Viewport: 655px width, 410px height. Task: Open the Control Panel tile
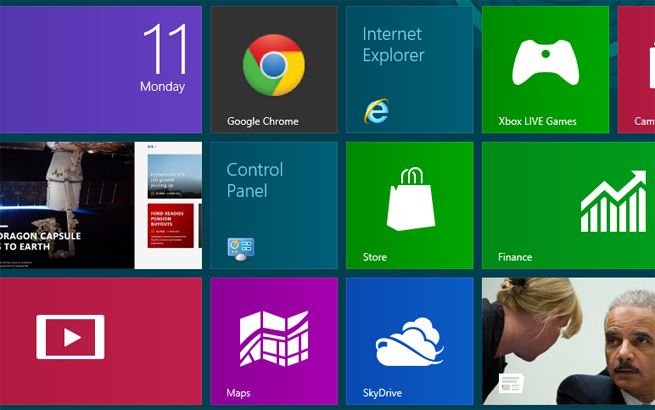click(x=274, y=205)
